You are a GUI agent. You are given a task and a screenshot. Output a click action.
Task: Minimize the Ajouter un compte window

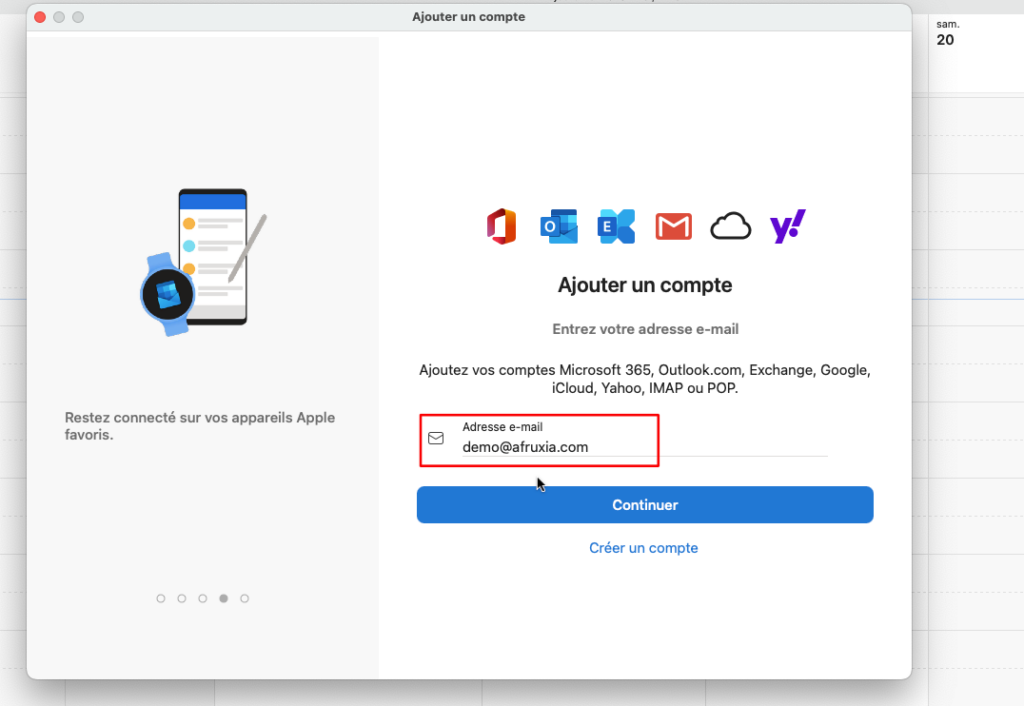pyautogui.click(x=59, y=17)
